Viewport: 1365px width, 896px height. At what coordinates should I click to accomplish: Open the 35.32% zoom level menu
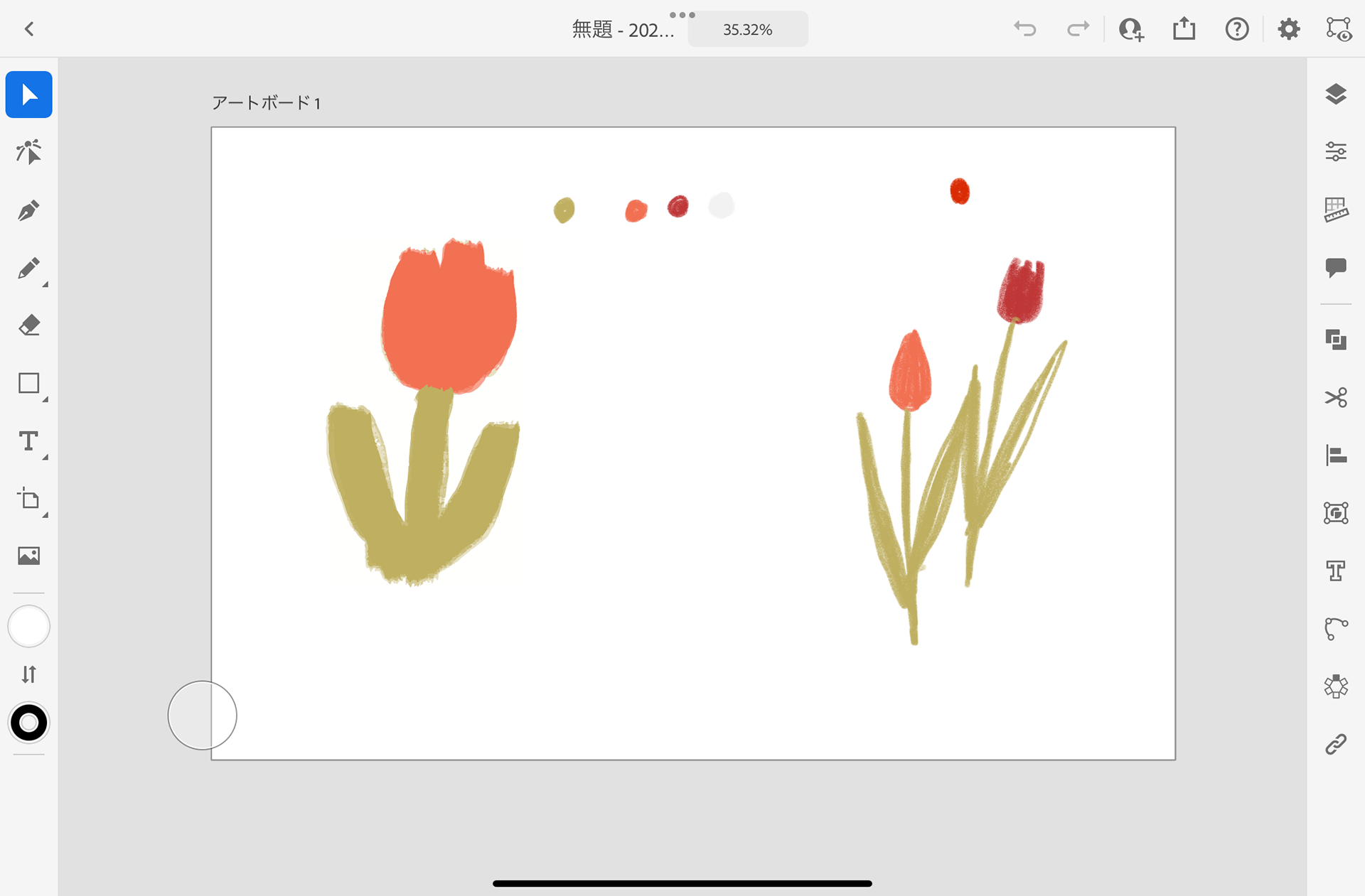pyautogui.click(x=748, y=30)
